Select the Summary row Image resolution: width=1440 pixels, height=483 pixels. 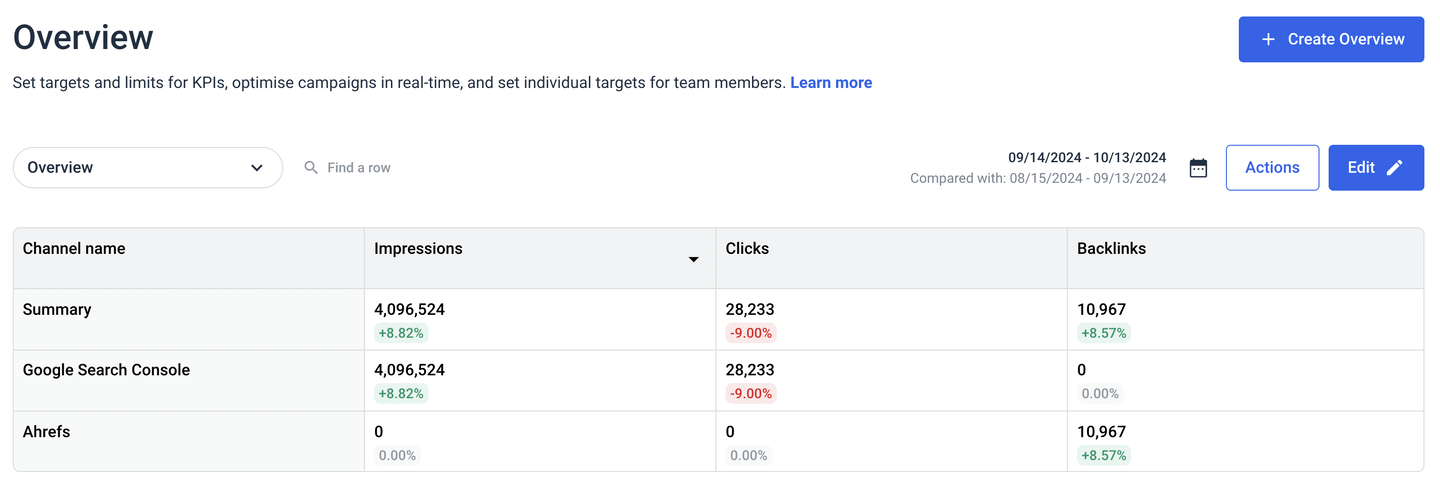tap(57, 310)
